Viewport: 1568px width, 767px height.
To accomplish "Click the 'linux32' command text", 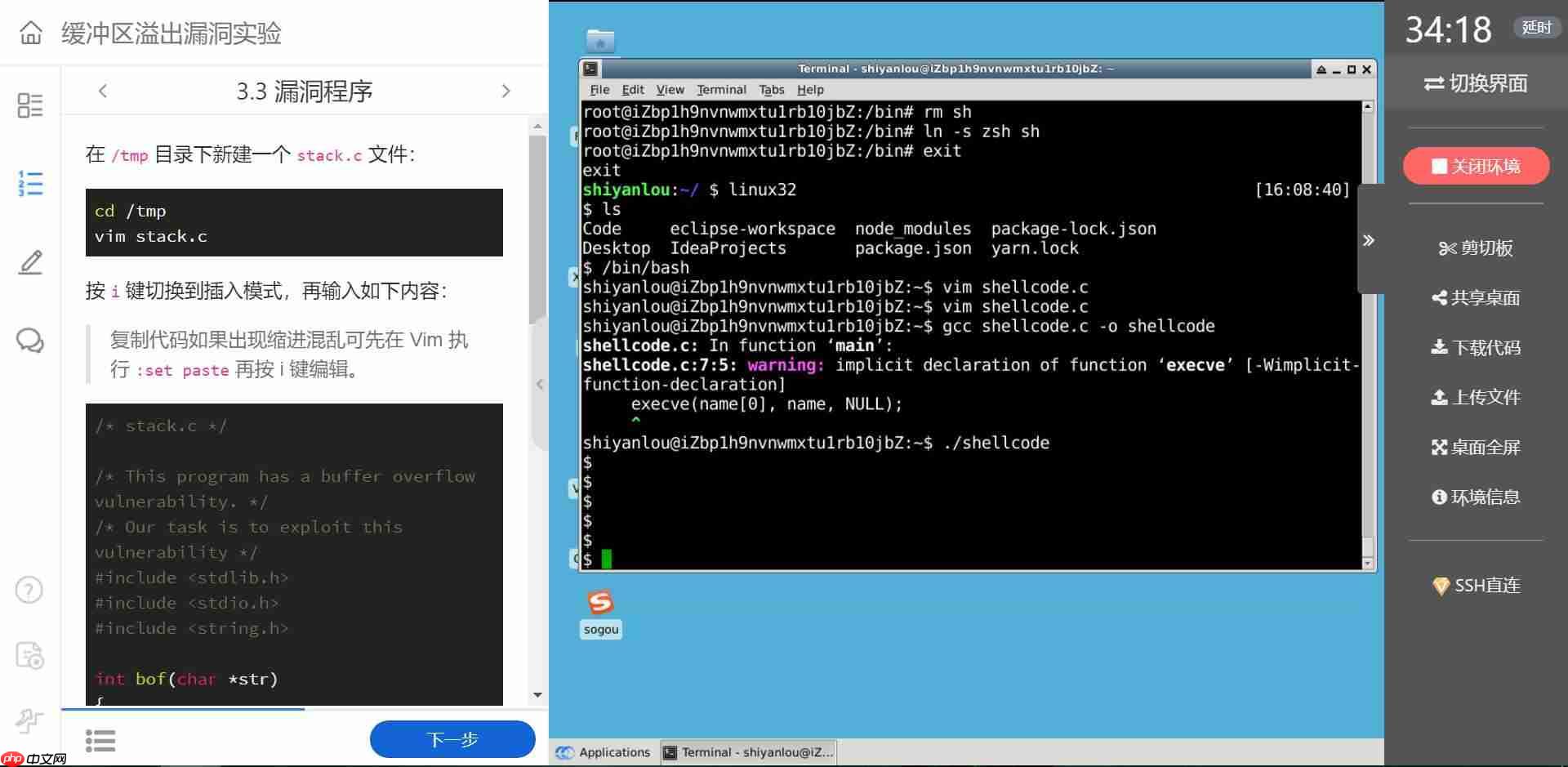I will point(762,190).
